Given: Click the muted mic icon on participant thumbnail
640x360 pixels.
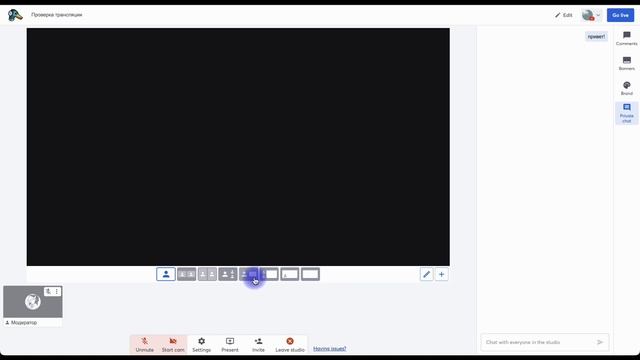Looking at the screenshot, I should coord(48,291).
